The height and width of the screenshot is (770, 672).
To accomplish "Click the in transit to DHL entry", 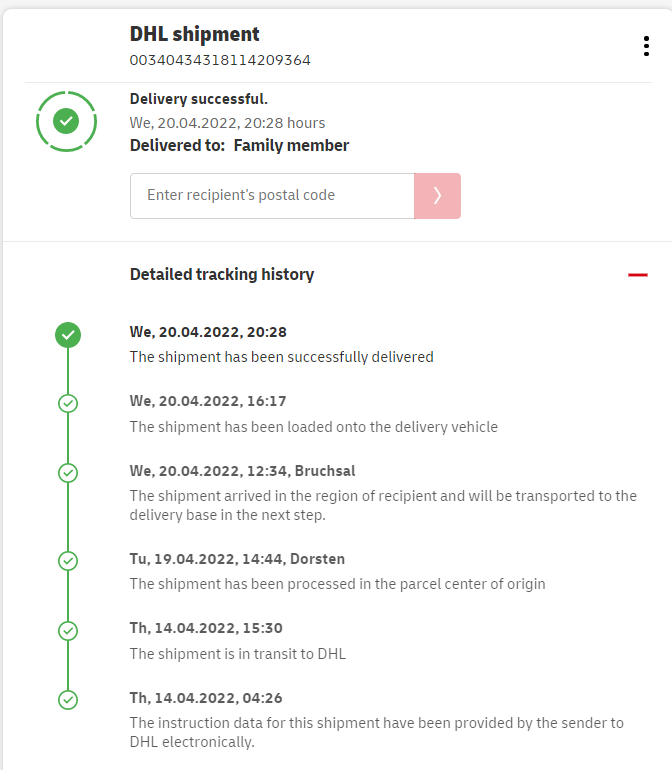I will click(x=237, y=653).
